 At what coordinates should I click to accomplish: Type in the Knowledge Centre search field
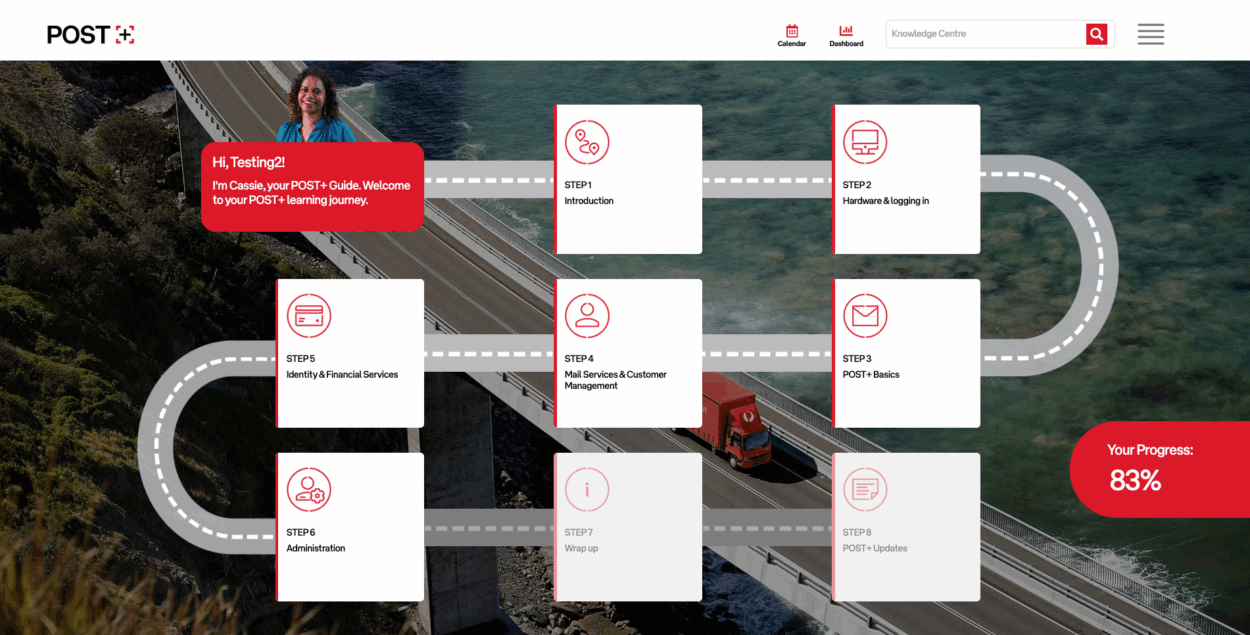985,34
